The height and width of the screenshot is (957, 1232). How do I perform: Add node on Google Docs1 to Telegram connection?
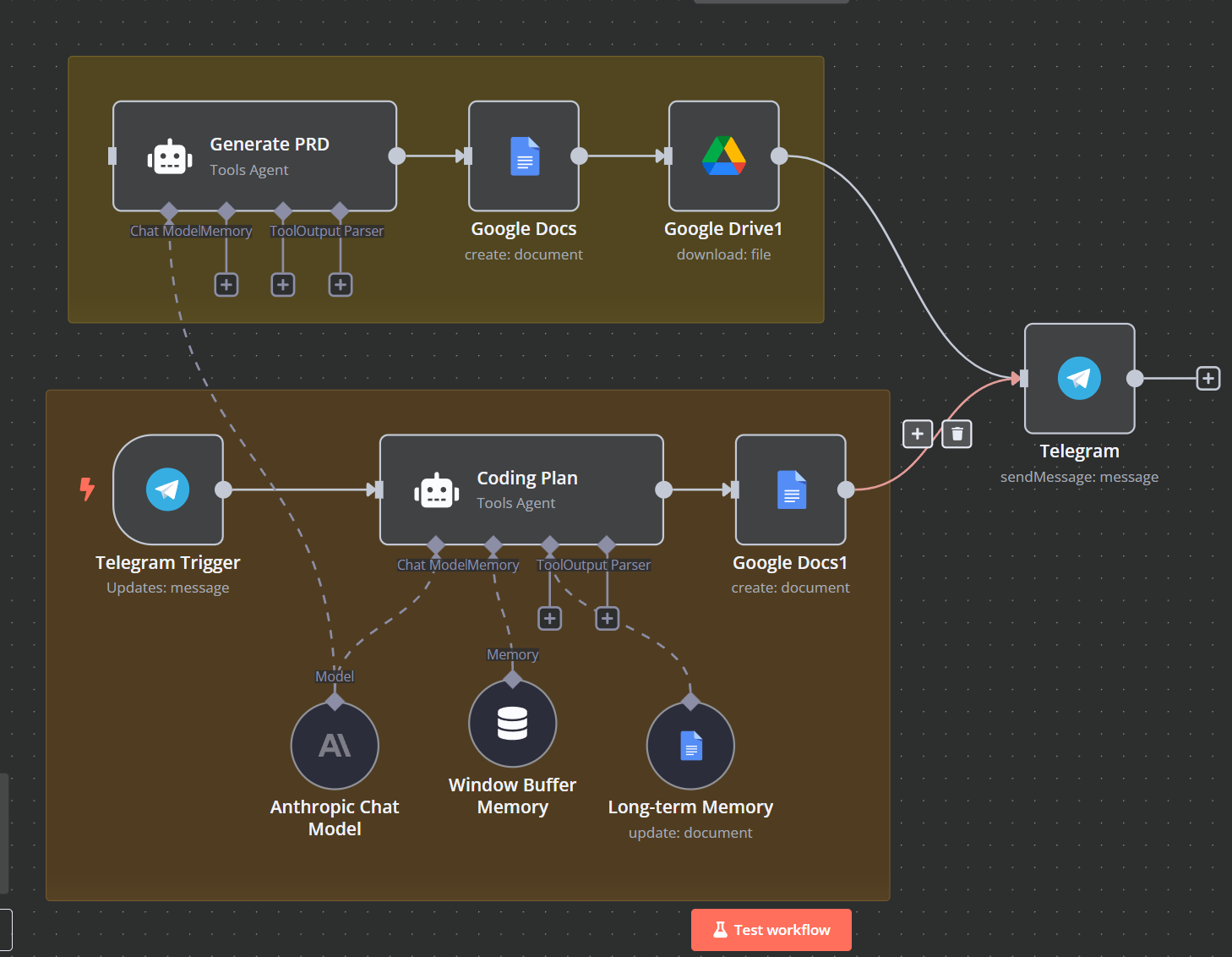click(918, 434)
